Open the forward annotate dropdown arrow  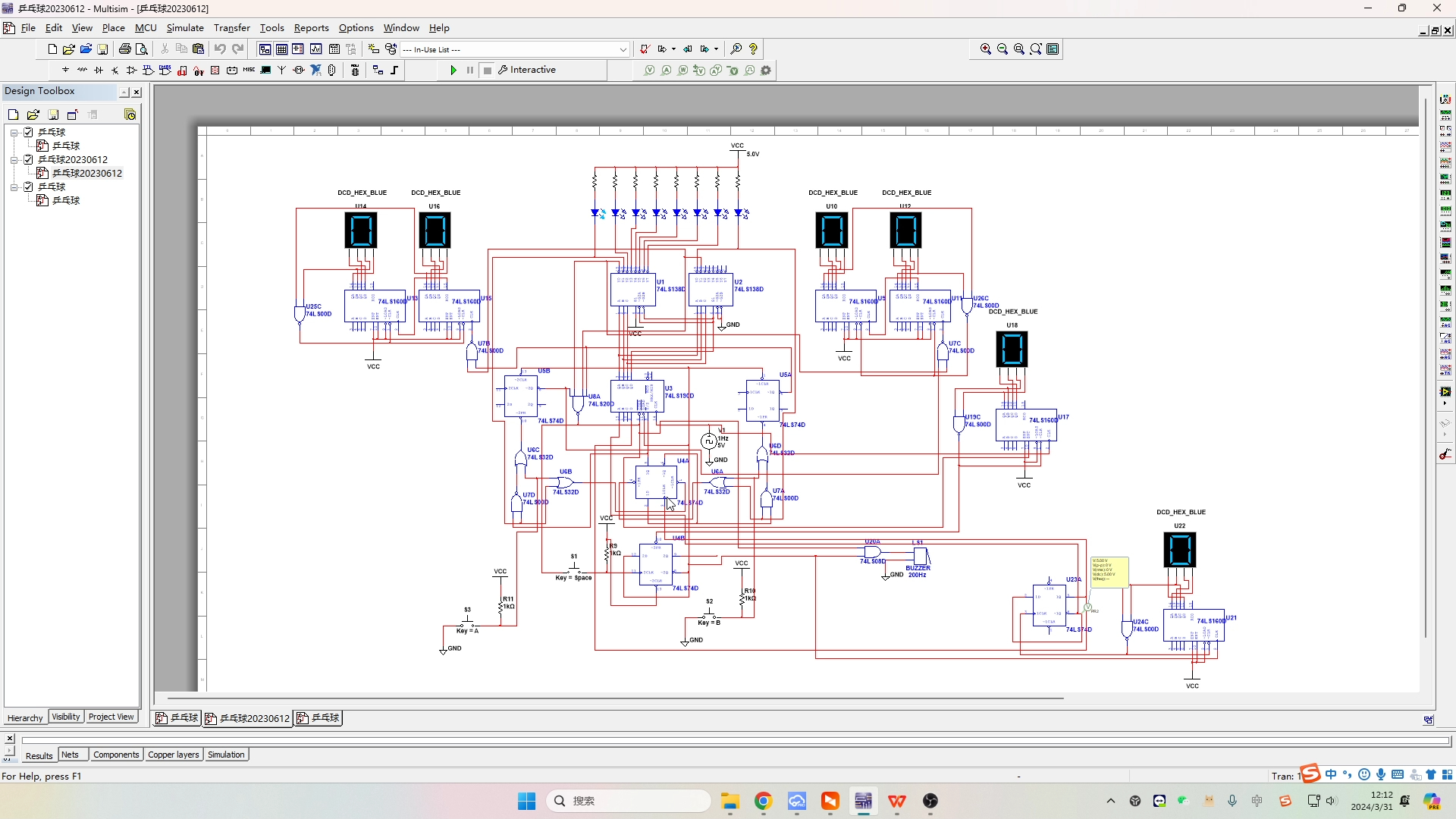click(x=716, y=49)
